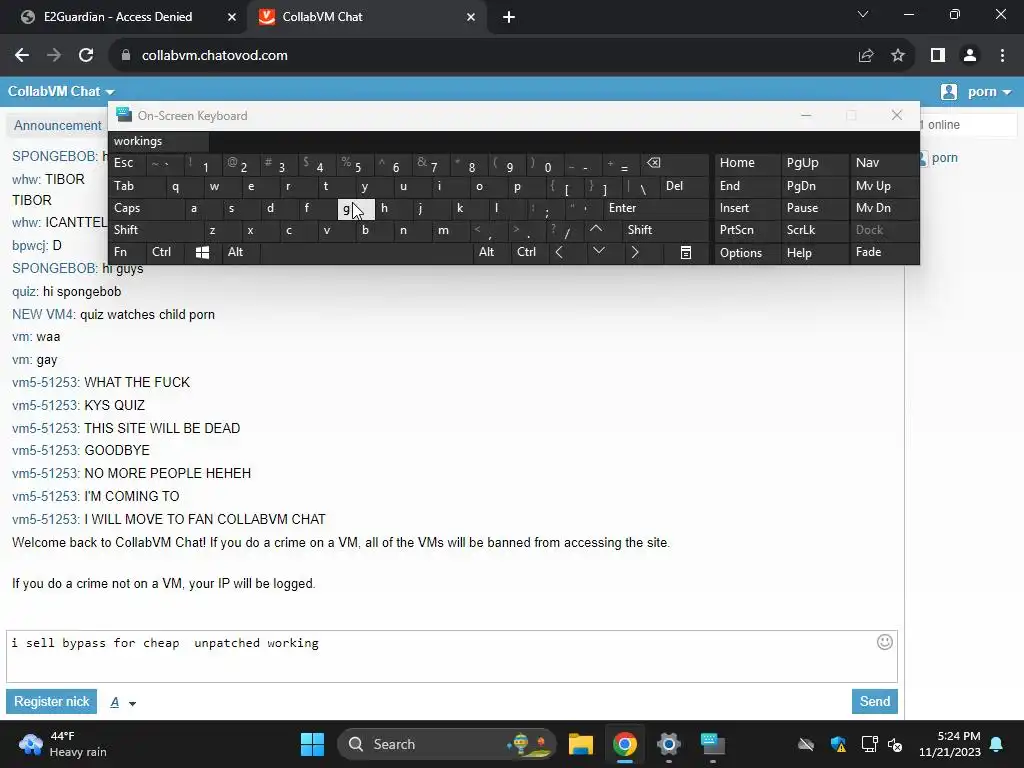Reload the page with the refresh icon
This screenshot has width=1024, height=768.
tap(86, 56)
